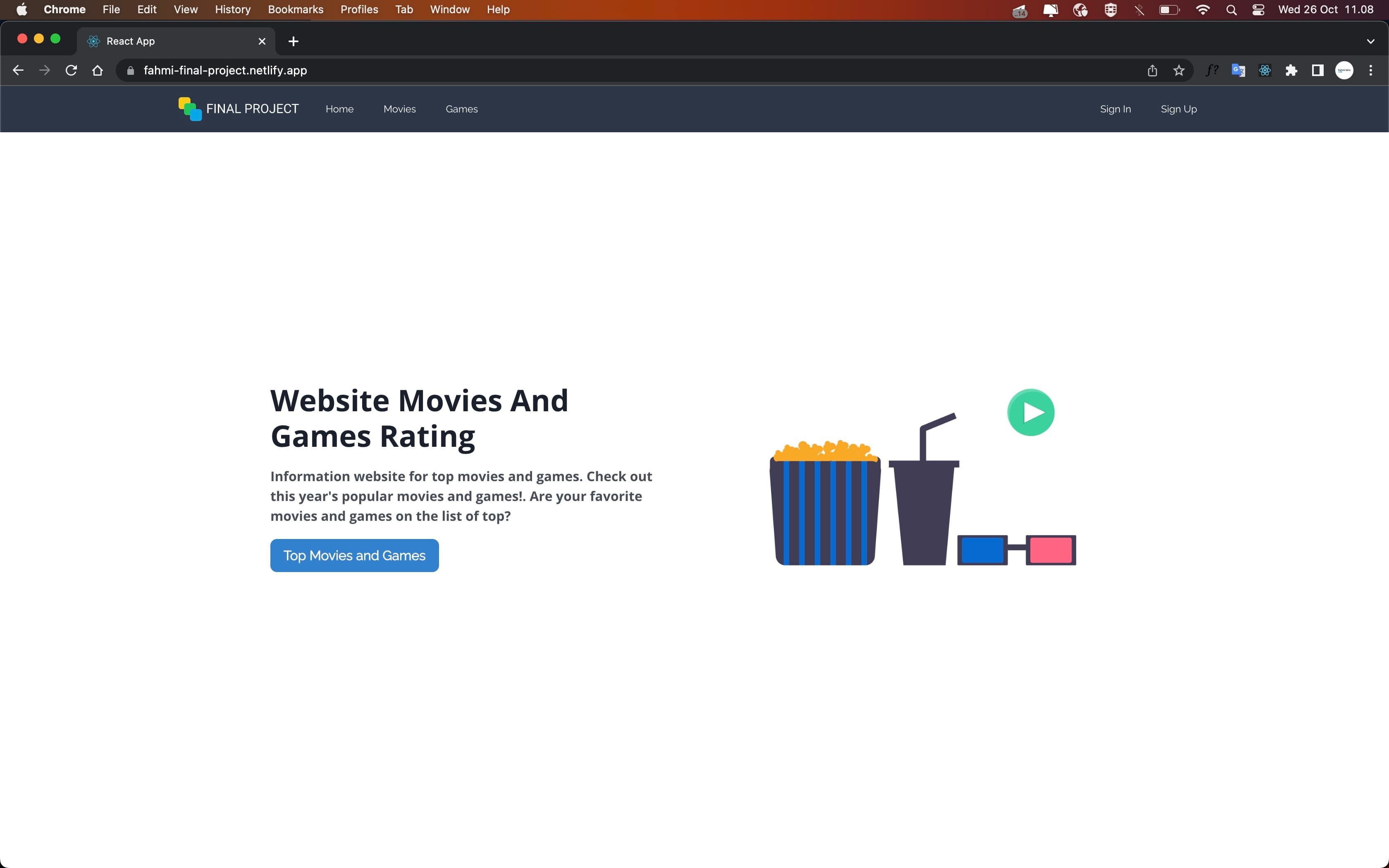The image size is (1389, 868).
Task: Share this page via share icon
Action: [1152, 71]
